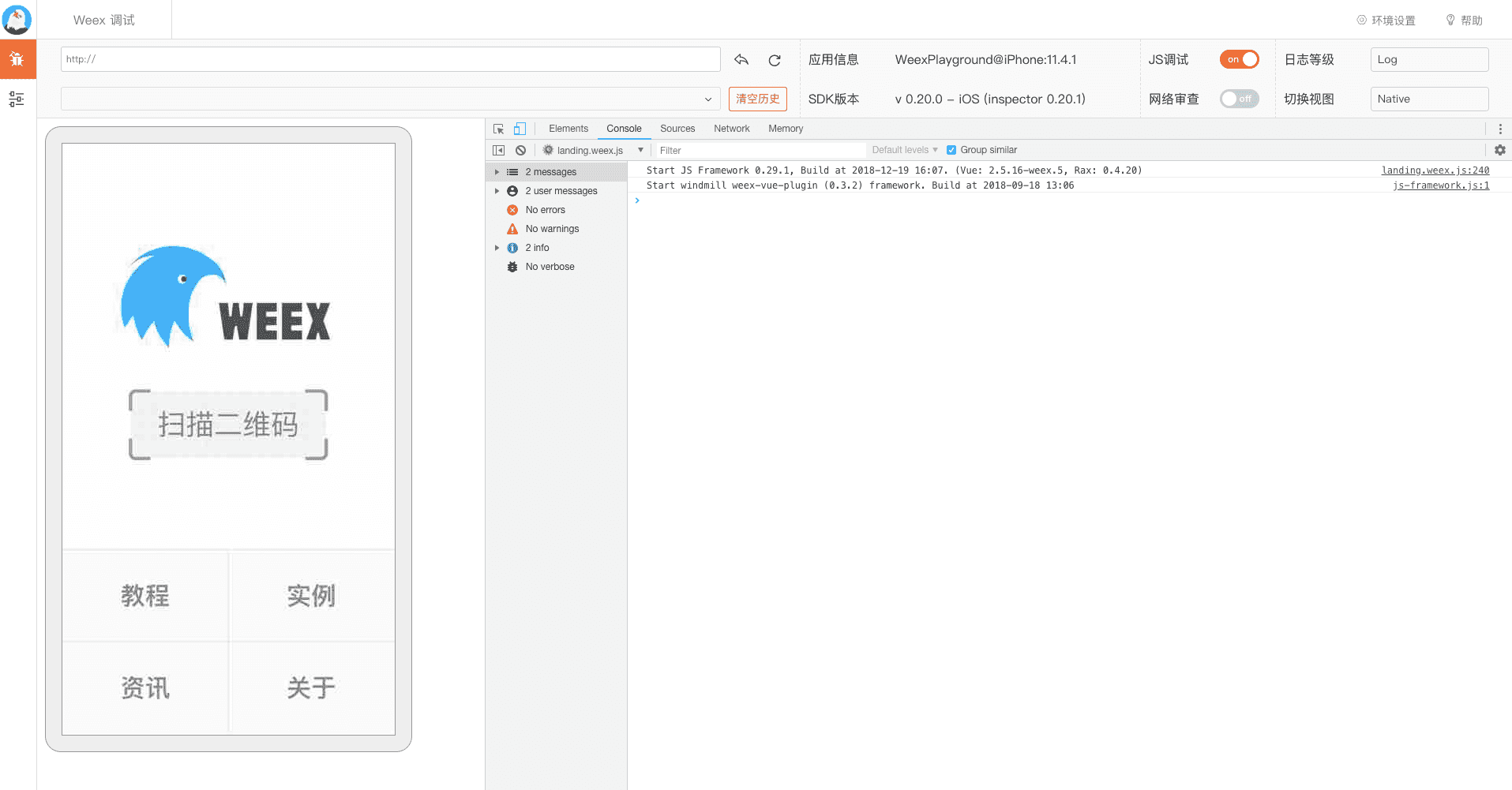Toggle the device toolbar icon
The width and height of the screenshot is (1512, 790).
(x=520, y=129)
